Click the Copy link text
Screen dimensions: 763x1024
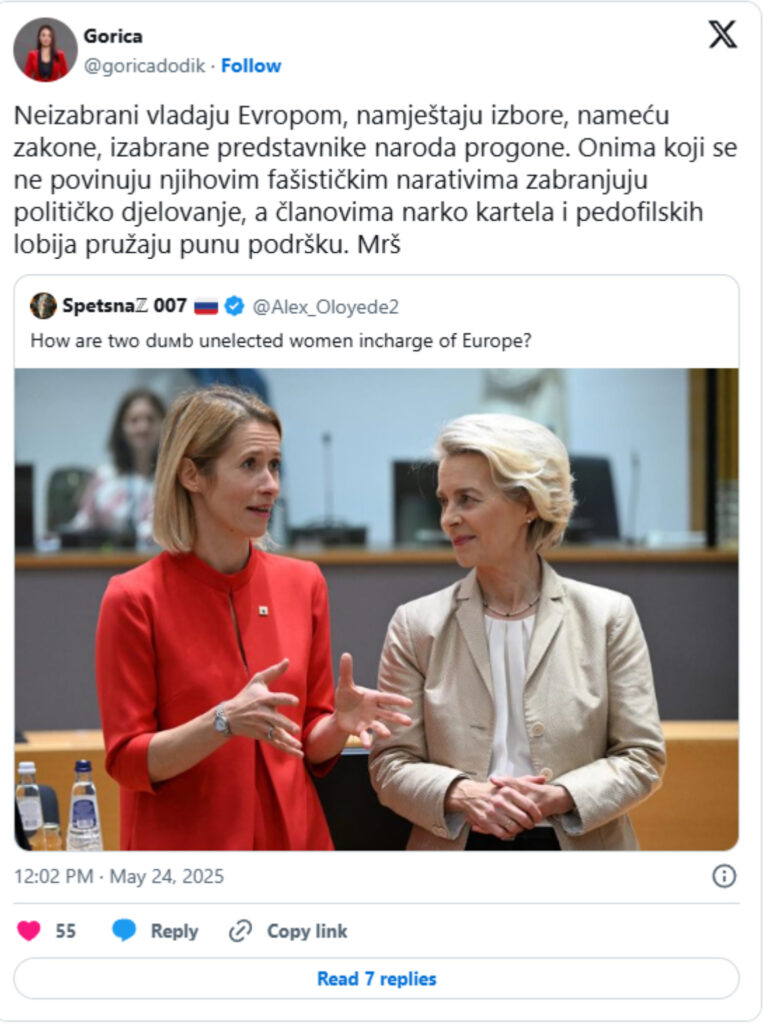coord(307,931)
